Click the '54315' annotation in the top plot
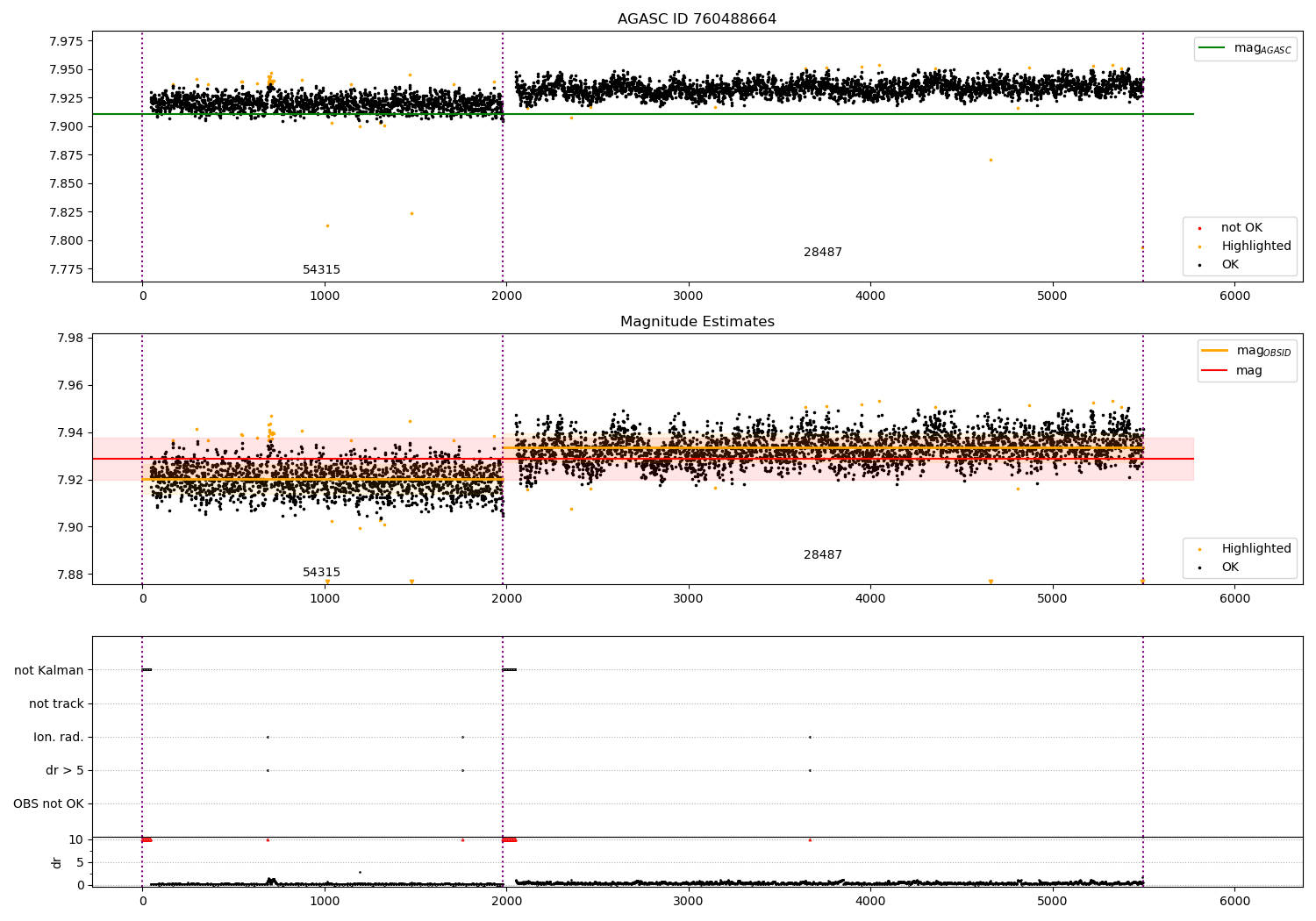1316x921 pixels. (x=321, y=270)
